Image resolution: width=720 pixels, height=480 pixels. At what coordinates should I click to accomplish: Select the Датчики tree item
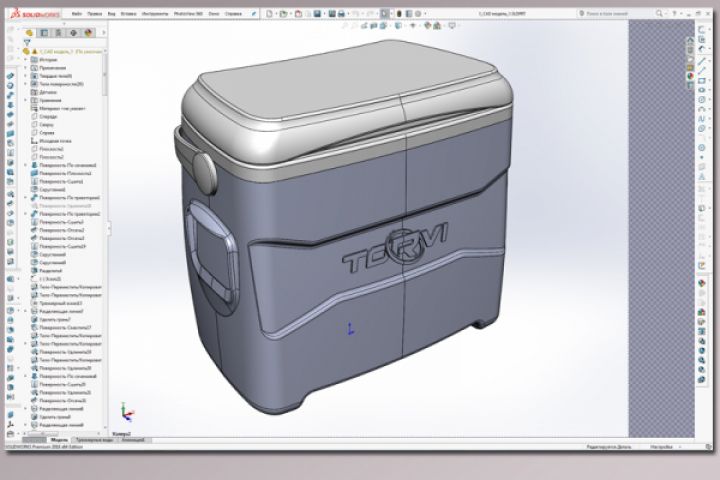click(x=44, y=92)
